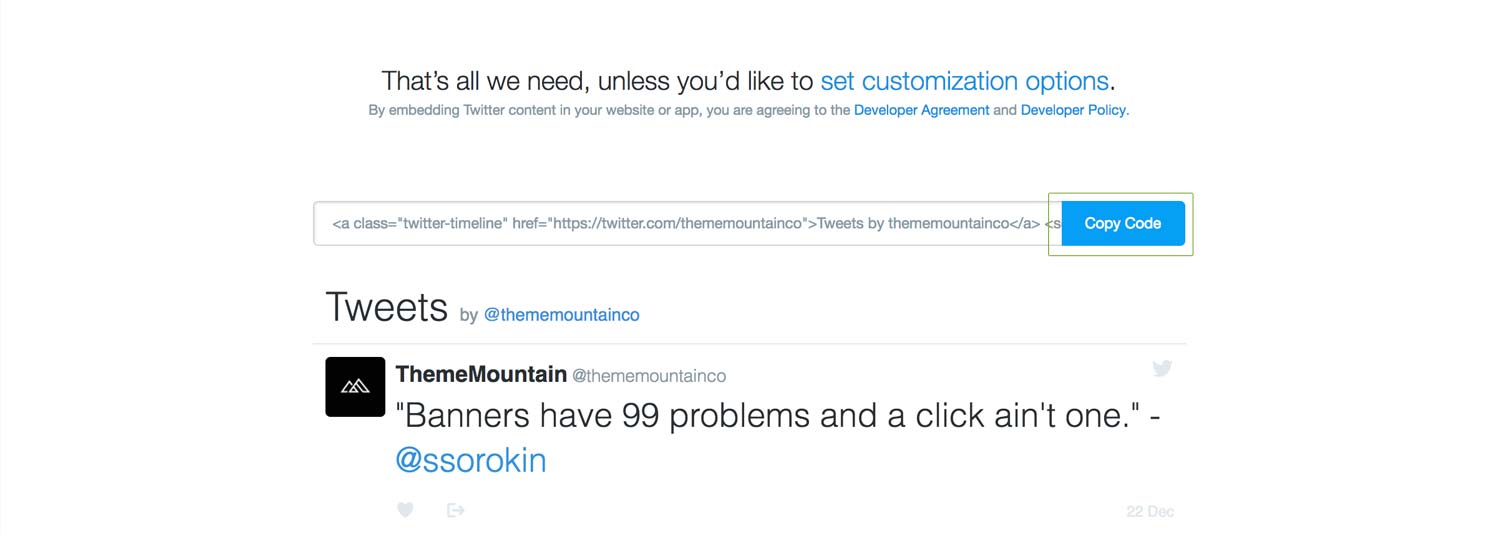
Task: Open the @ssorokin mention link
Action: tap(471, 460)
